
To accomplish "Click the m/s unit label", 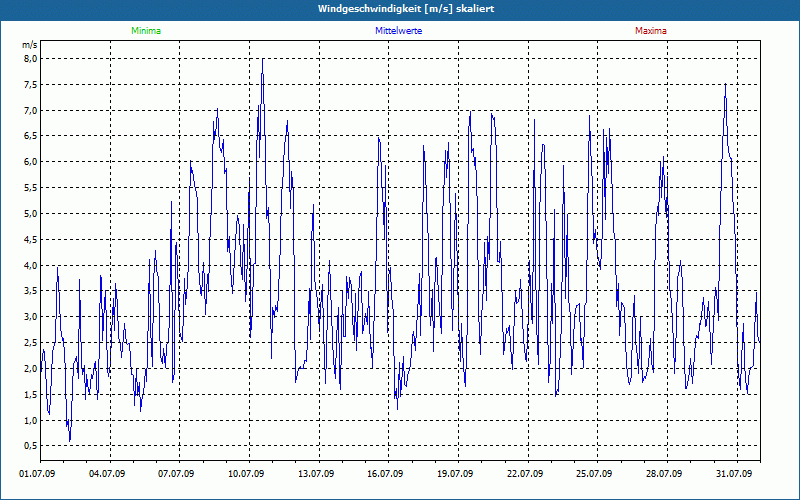I will [30, 45].
